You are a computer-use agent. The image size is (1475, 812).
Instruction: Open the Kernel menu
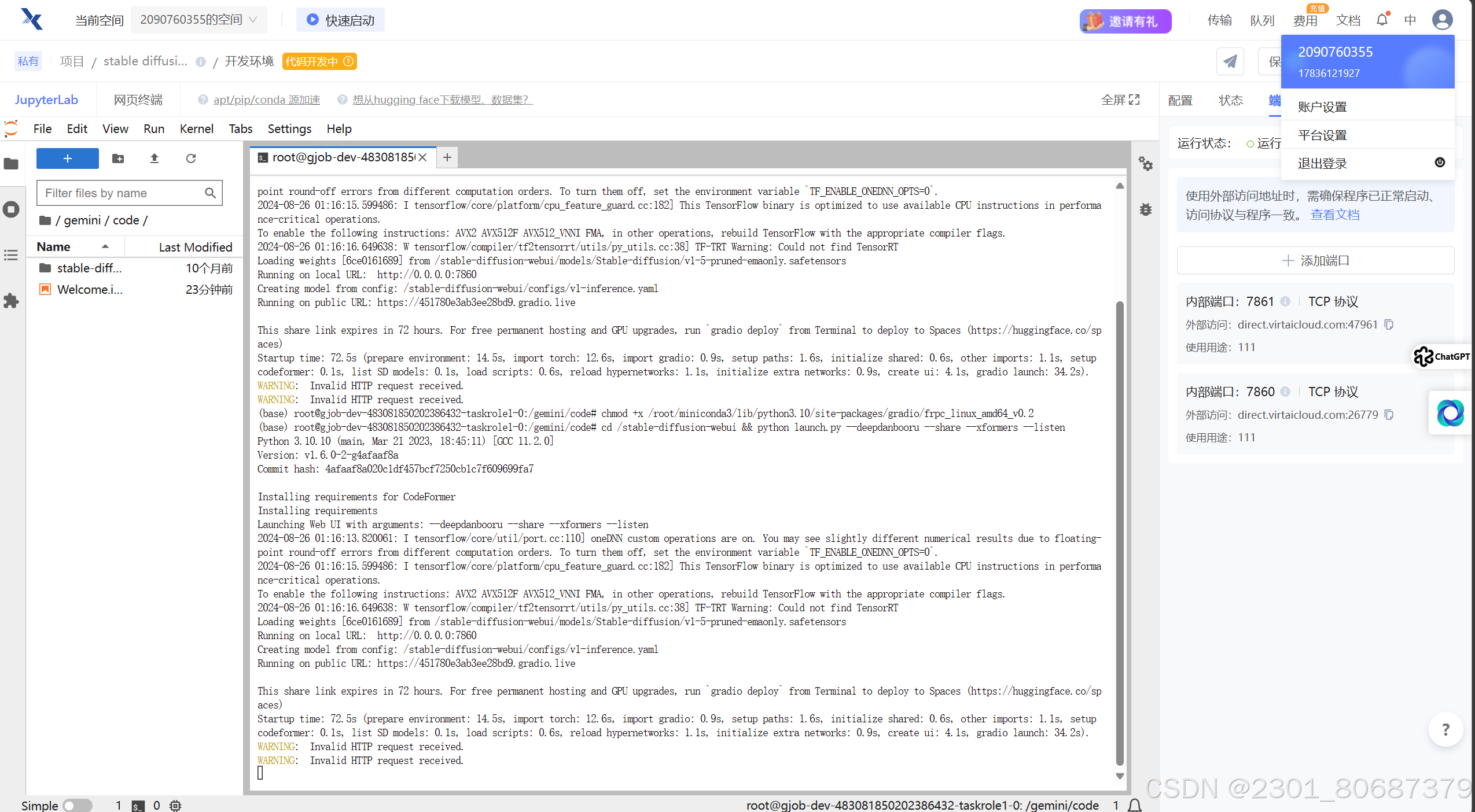pyautogui.click(x=196, y=129)
